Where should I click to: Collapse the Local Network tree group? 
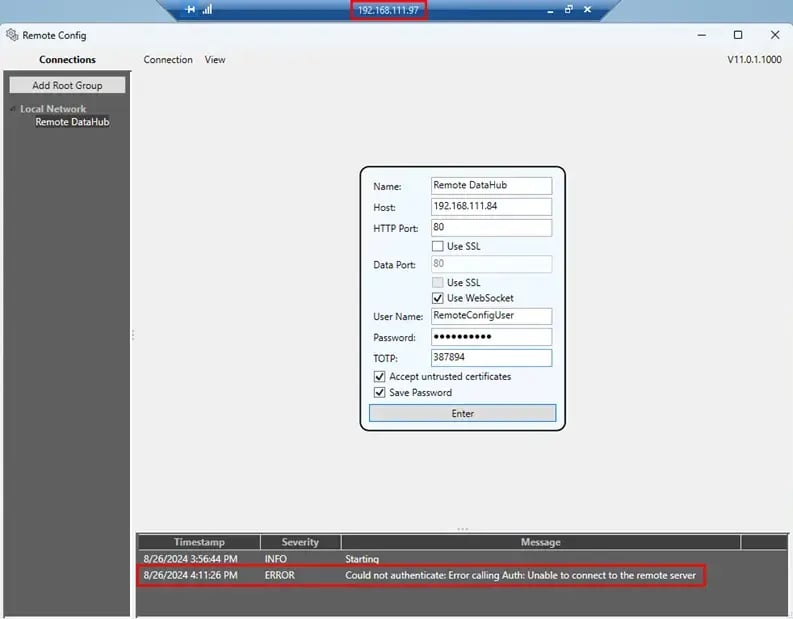[13, 109]
